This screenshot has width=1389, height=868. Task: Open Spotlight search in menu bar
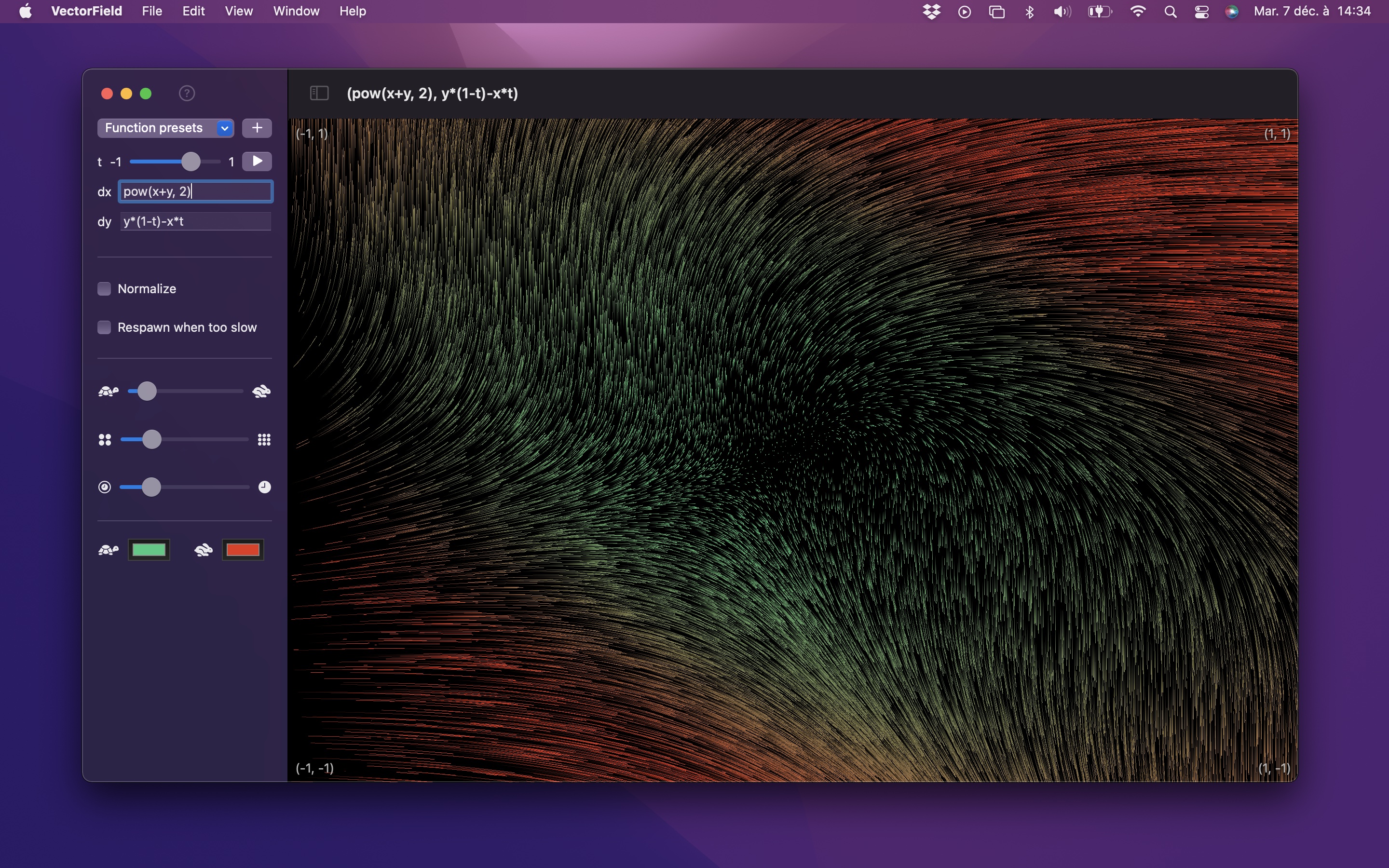[x=1171, y=12]
